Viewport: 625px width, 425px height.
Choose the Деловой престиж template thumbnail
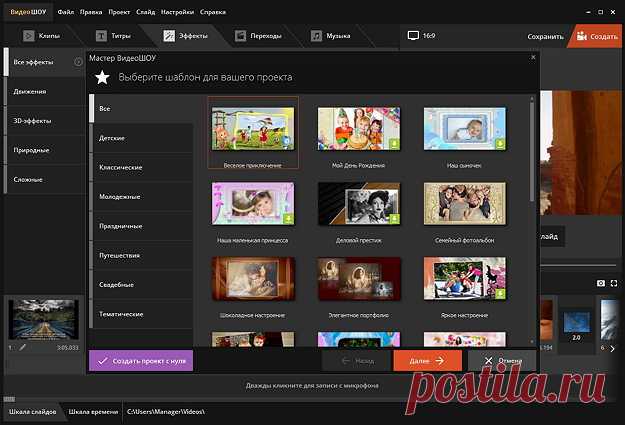click(x=359, y=203)
